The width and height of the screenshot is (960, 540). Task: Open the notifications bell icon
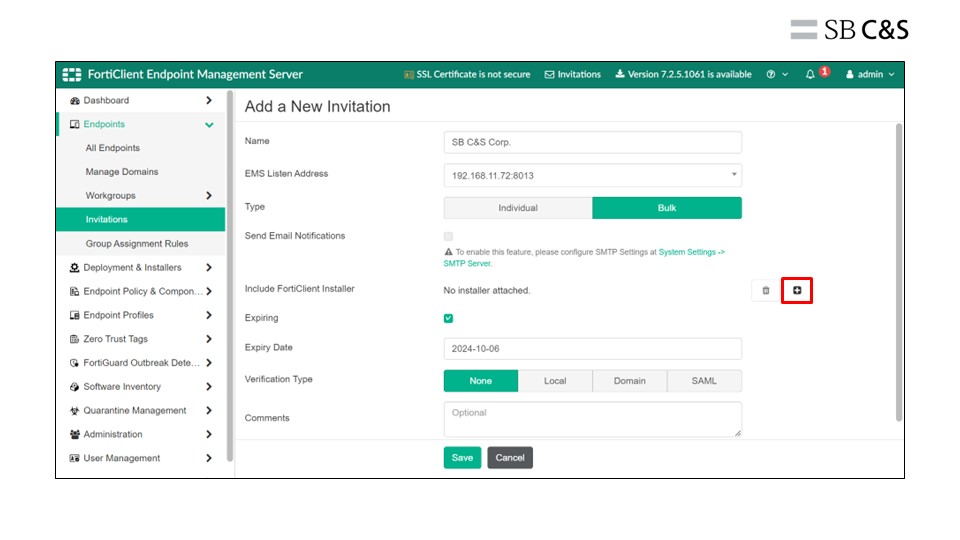[811, 75]
